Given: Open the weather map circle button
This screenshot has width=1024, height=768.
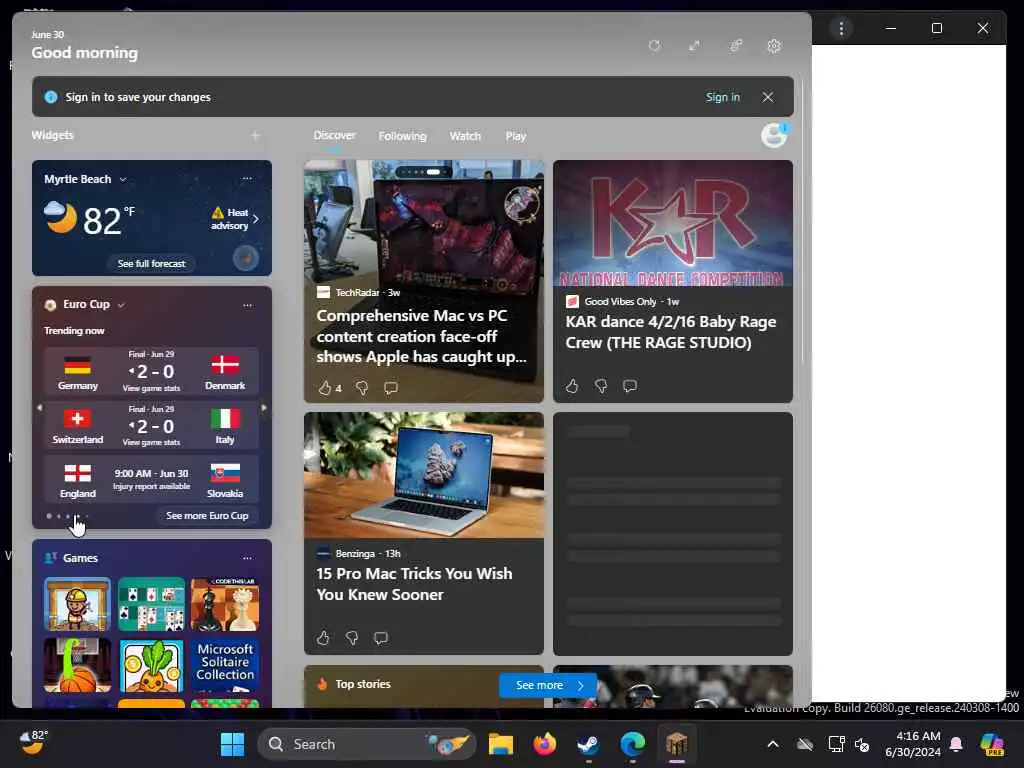Looking at the screenshot, I should click(x=246, y=257).
